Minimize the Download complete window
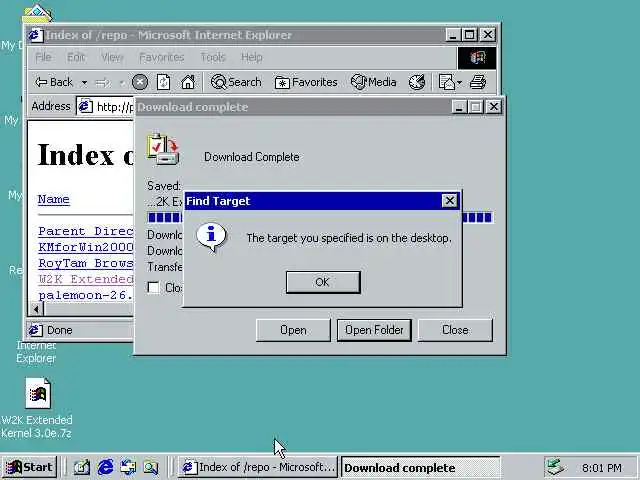The width and height of the screenshot is (640, 480). 460,107
